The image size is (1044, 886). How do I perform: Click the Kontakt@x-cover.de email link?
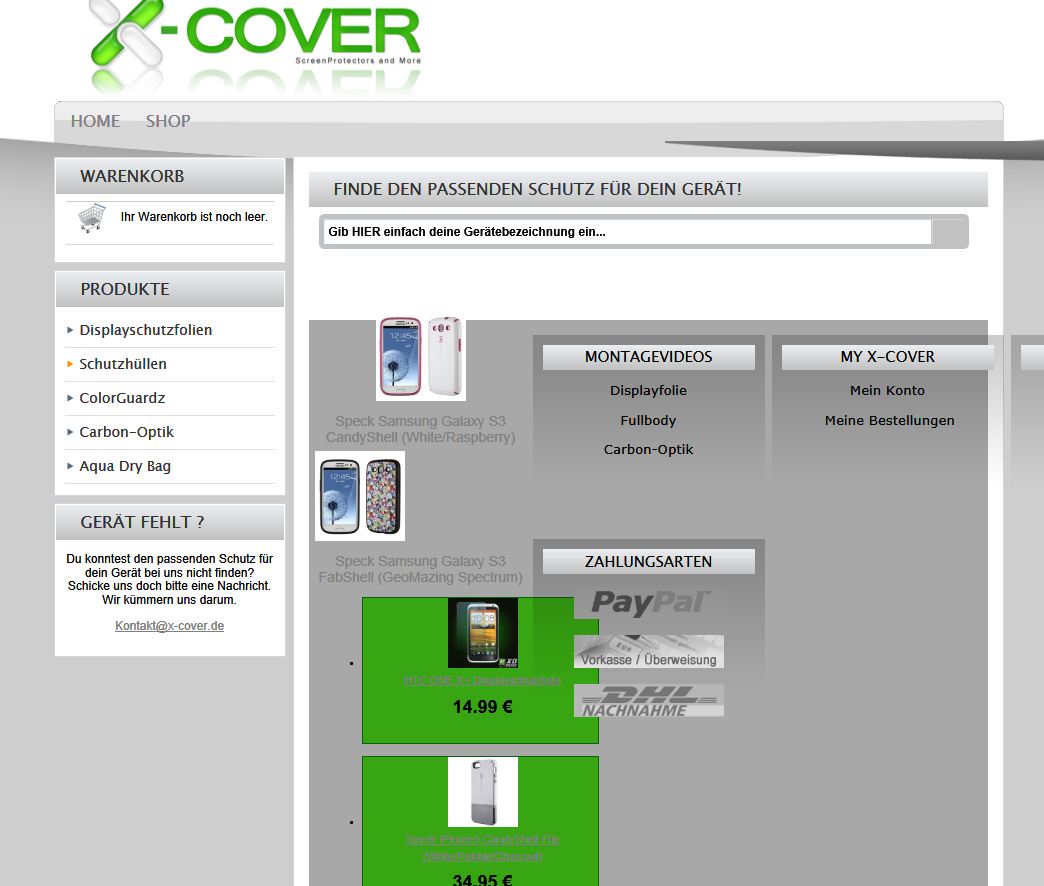pyautogui.click(x=169, y=626)
